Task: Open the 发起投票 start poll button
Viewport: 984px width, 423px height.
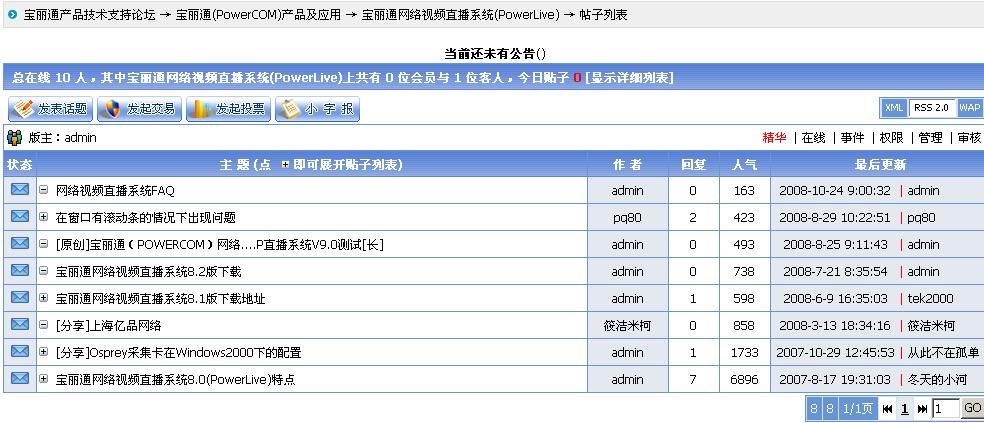Action: coord(228,109)
